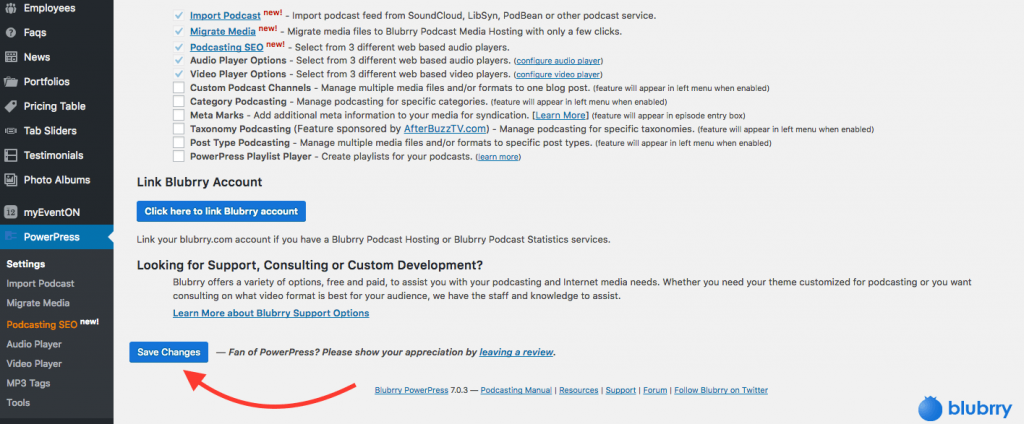Open Migrate Media submenu item

[38, 303]
